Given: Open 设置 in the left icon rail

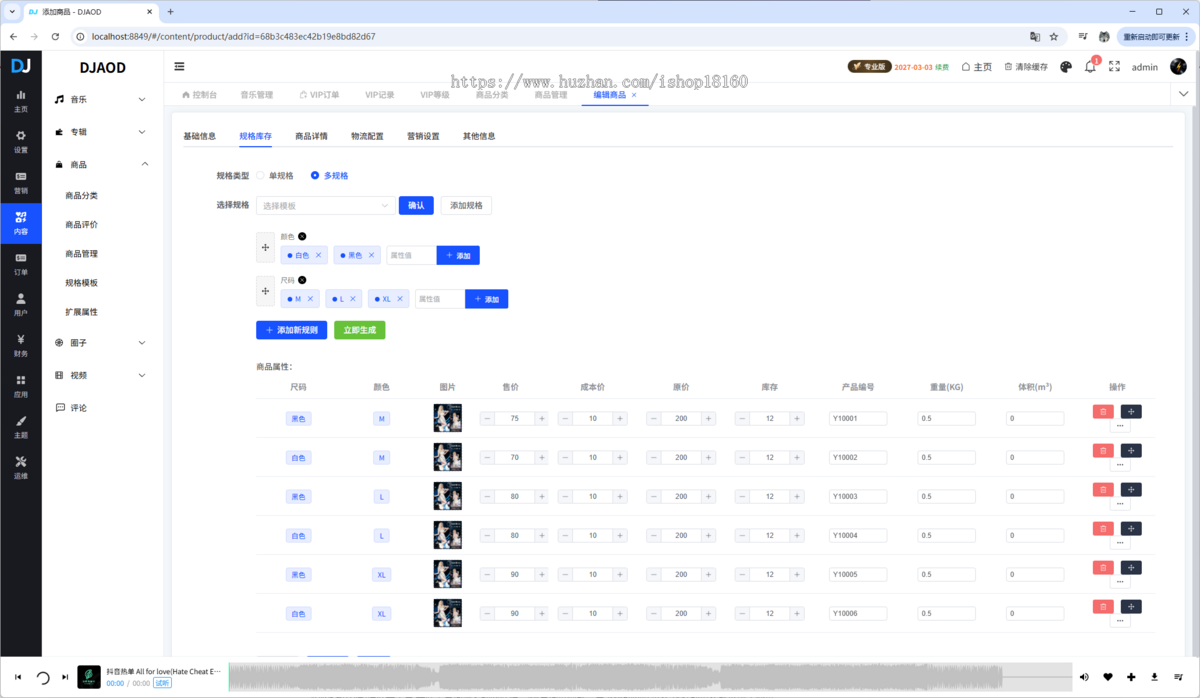Looking at the screenshot, I should point(21,142).
